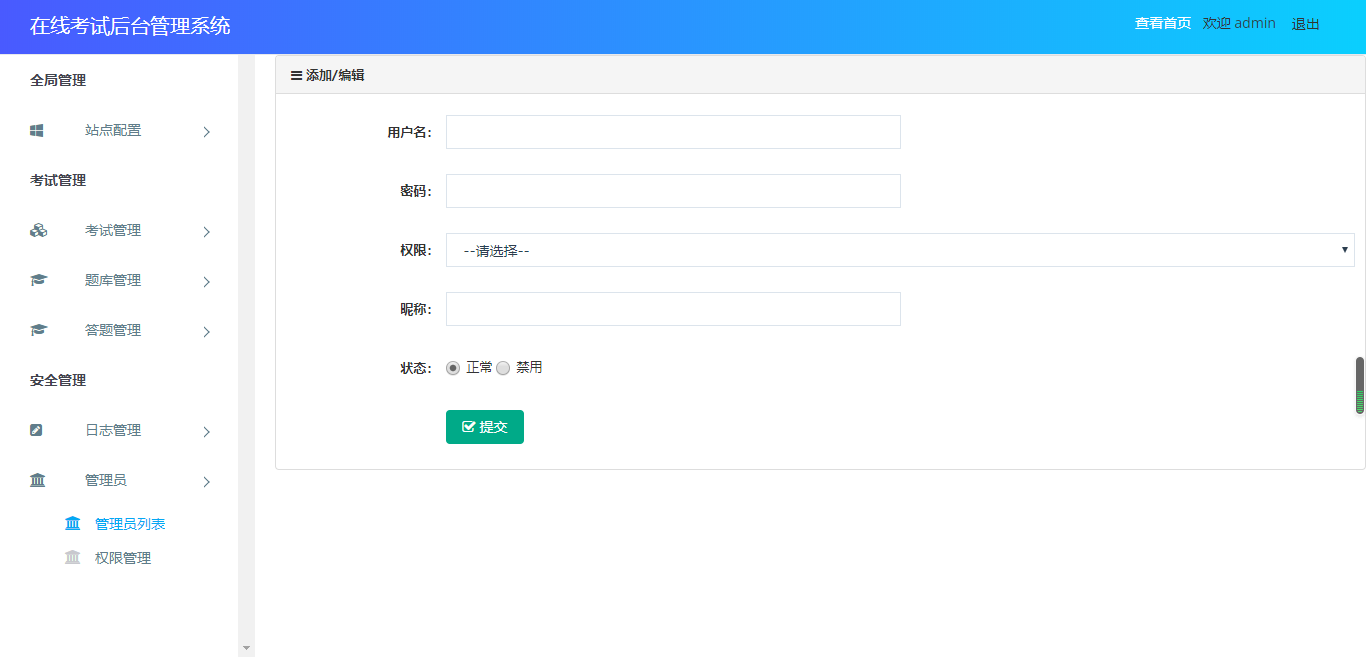Open the 考试管理 submenu item
This screenshot has height=657, width=1366.
click(113, 230)
